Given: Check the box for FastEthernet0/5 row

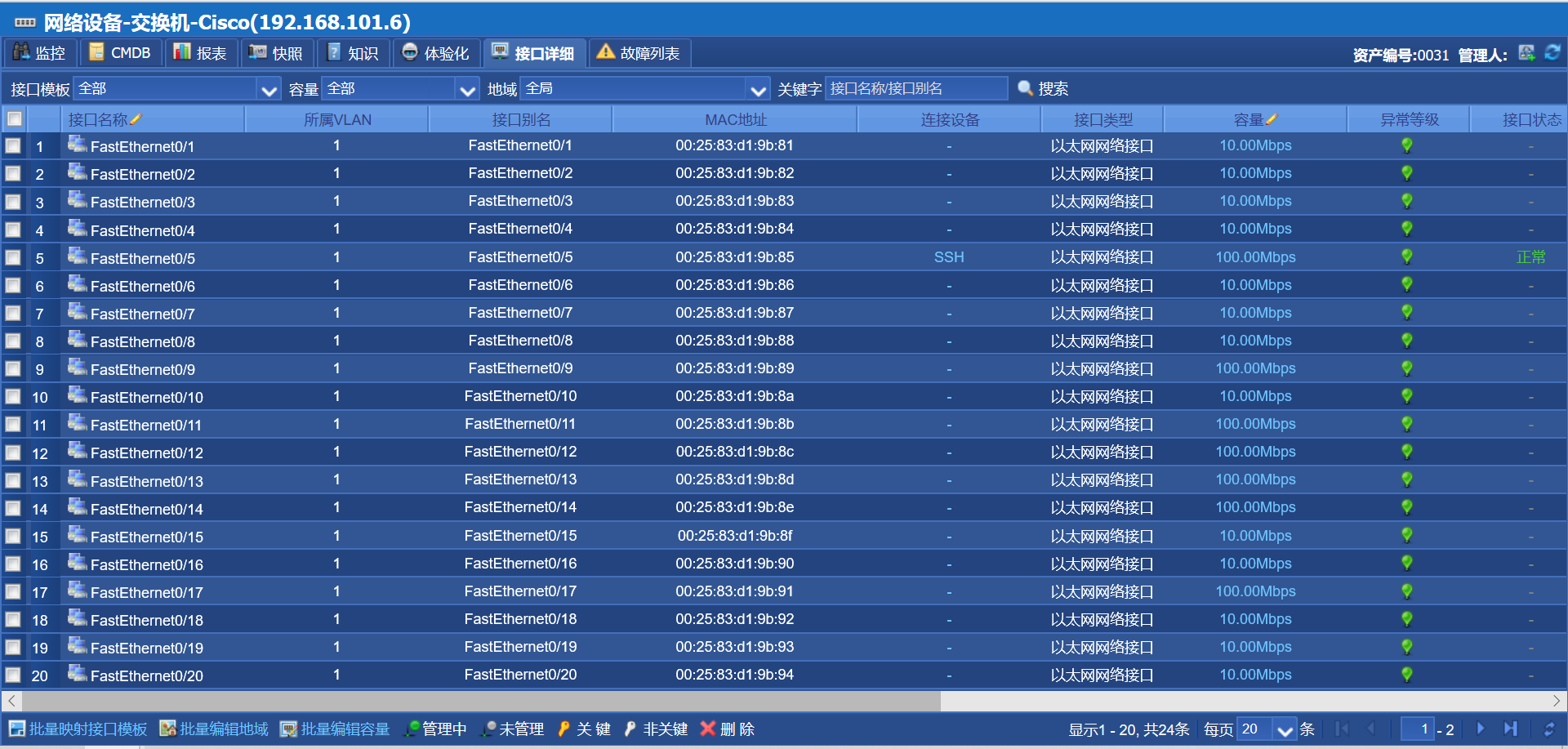Looking at the screenshot, I should click(x=13, y=257).
